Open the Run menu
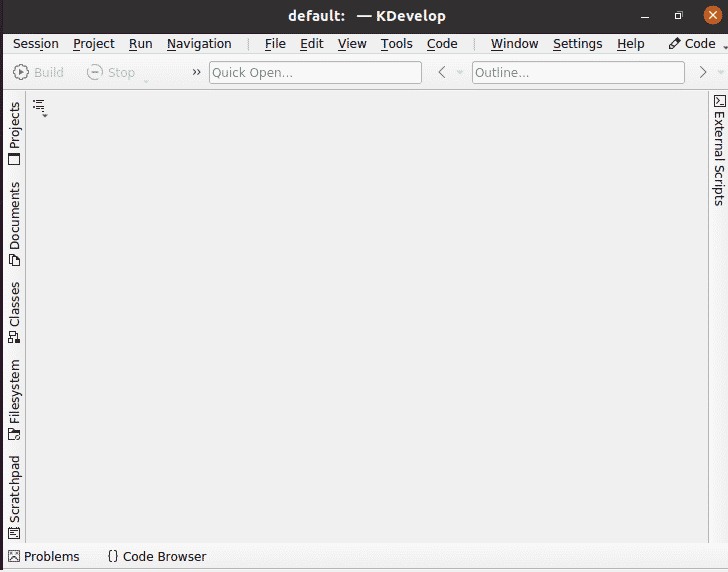Screen dimensions: 728x572 coord(140,44)
